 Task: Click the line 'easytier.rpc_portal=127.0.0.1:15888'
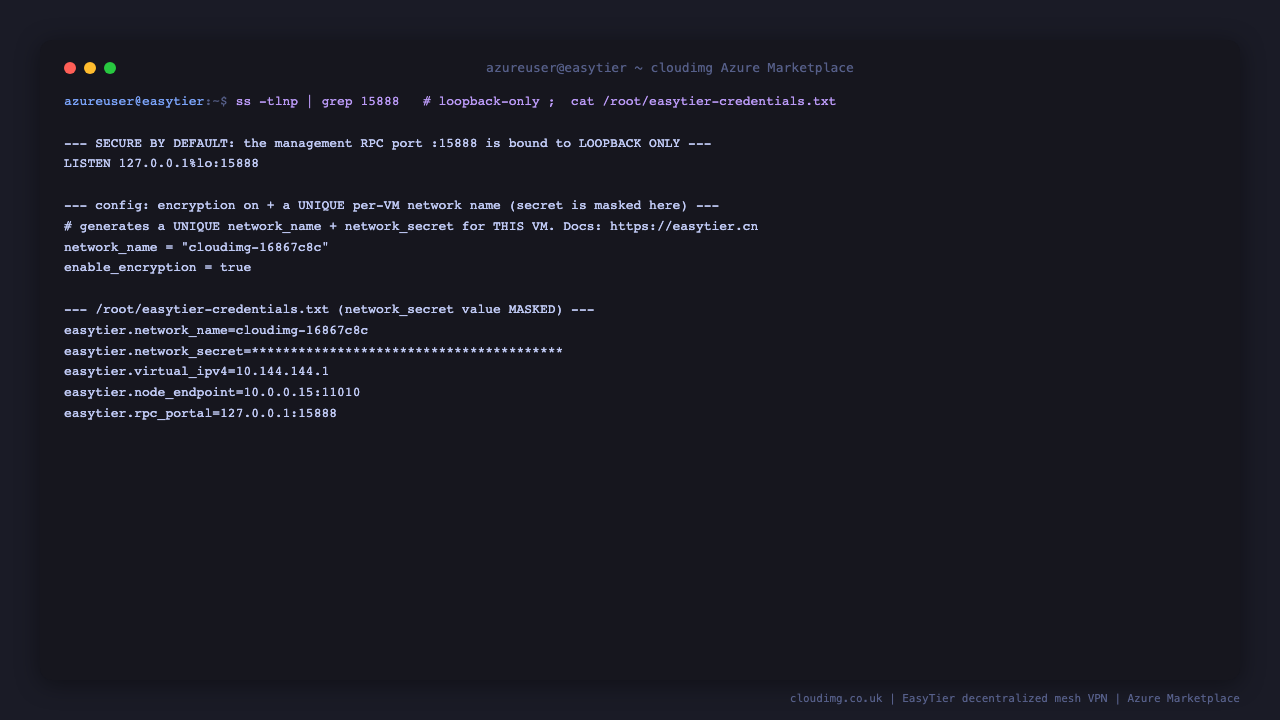coord(201,414)
